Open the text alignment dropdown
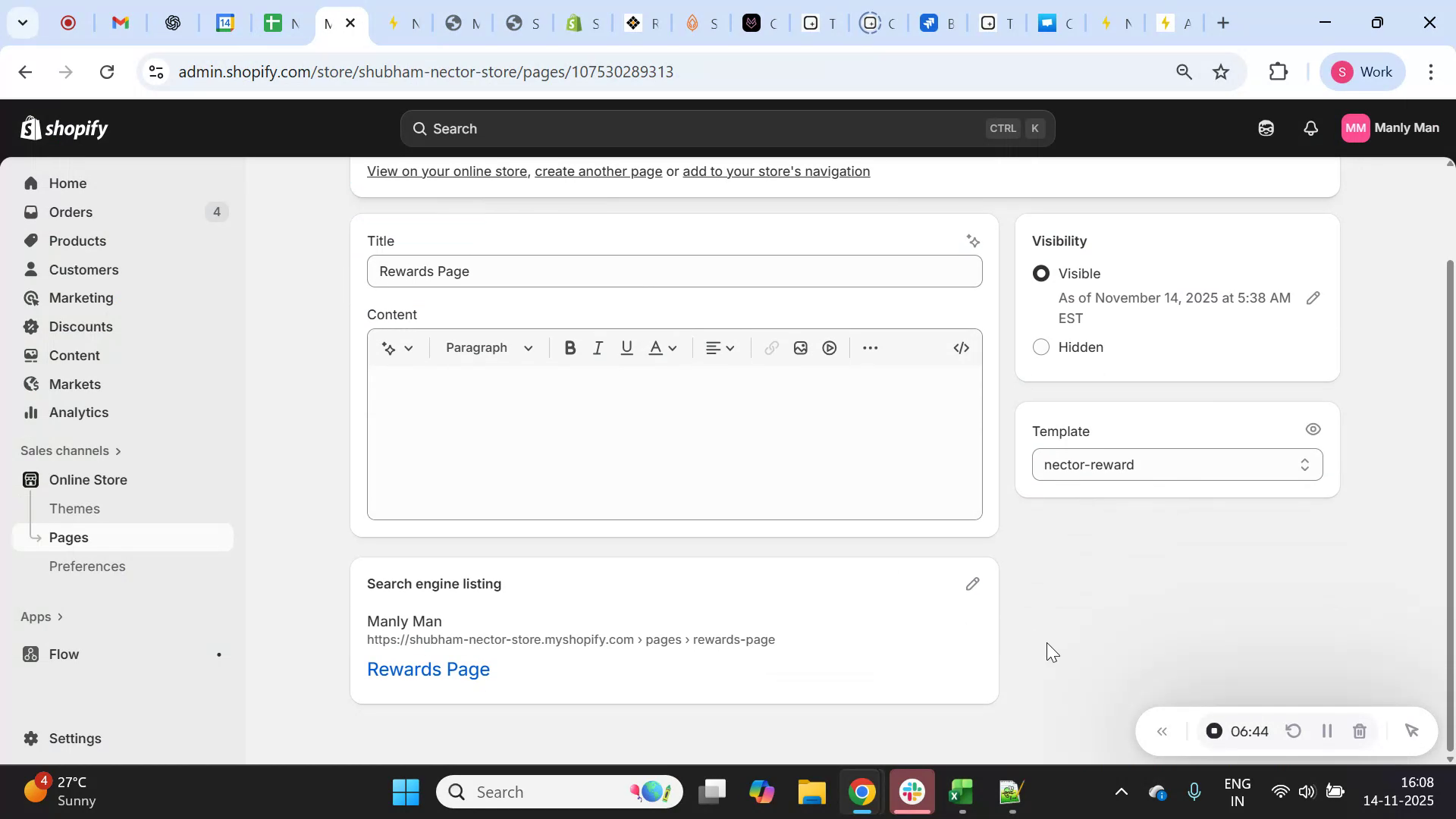Viewport: 1456px width, 819px height. [720, 347]
